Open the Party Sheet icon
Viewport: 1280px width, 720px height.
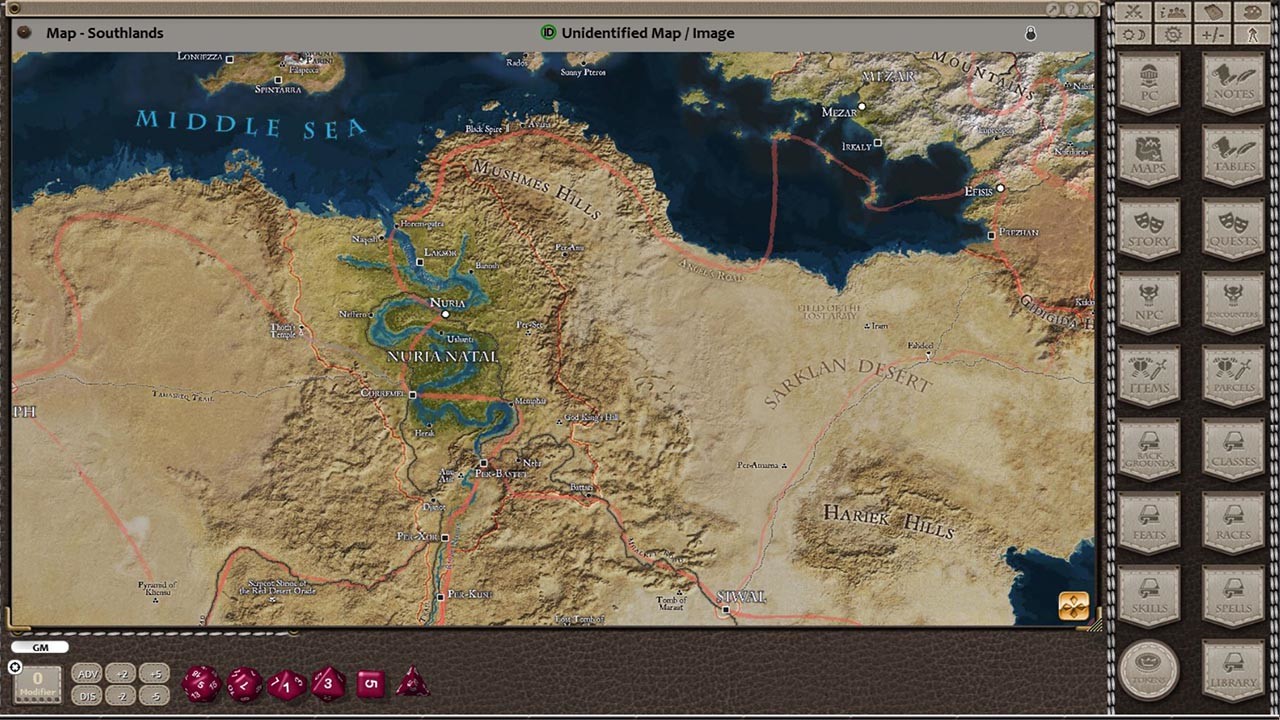pyautogui.click(x=1172, y=12)
